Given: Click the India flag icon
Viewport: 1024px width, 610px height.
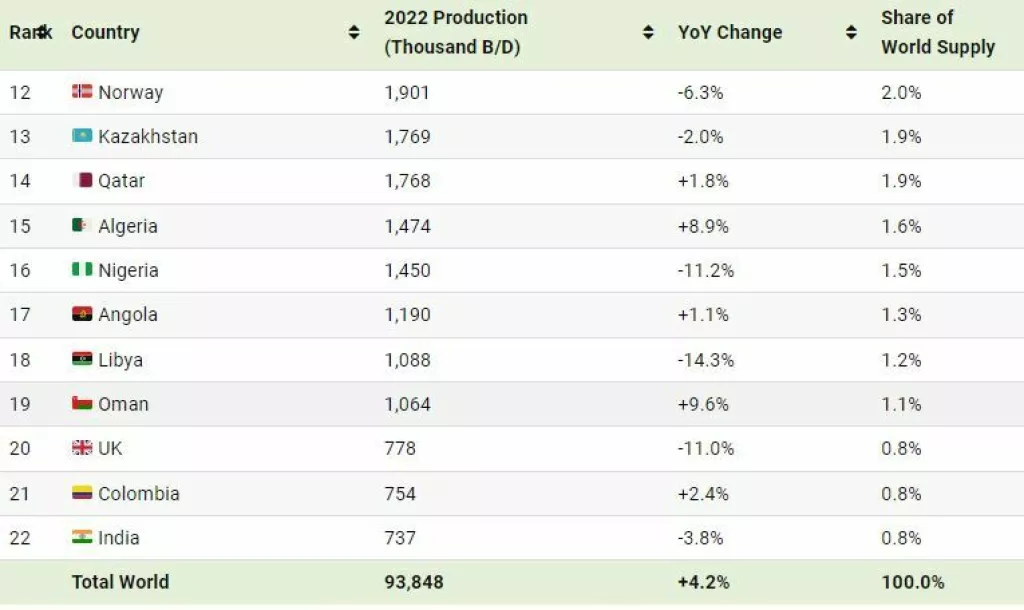Looking at the screenshot, I should [x=82, y=537].
